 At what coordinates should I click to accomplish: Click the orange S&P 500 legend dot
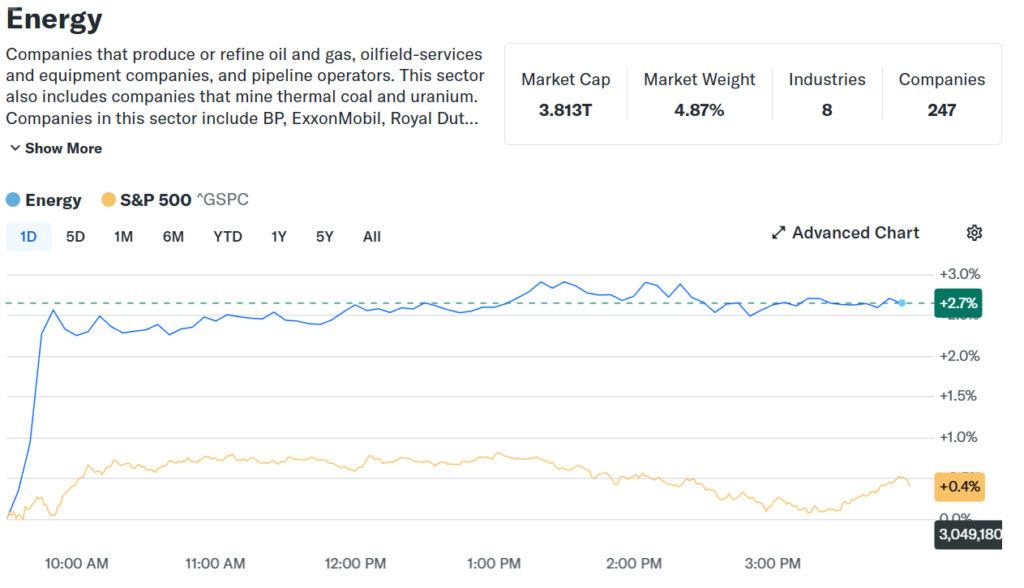pos(108,200)
